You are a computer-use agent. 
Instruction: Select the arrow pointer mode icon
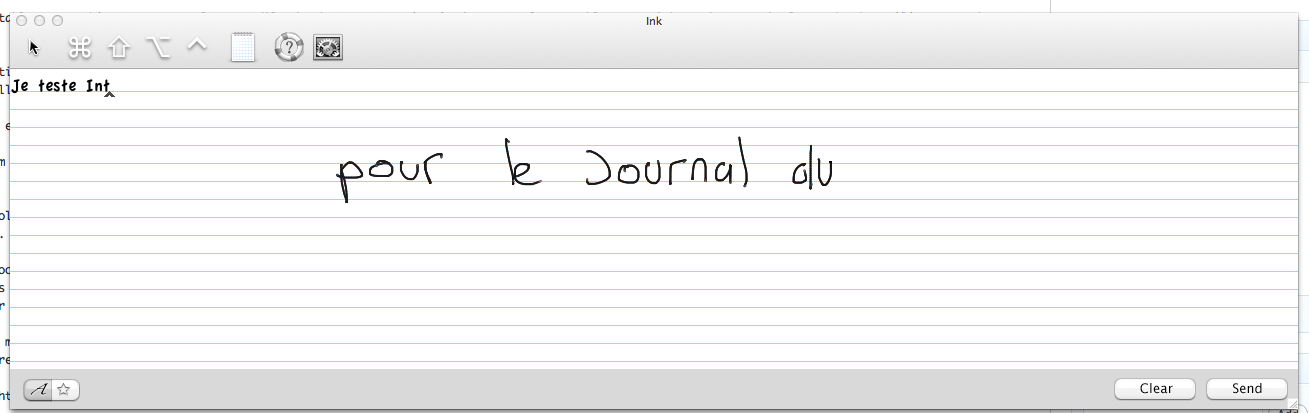tap(35, 47)
